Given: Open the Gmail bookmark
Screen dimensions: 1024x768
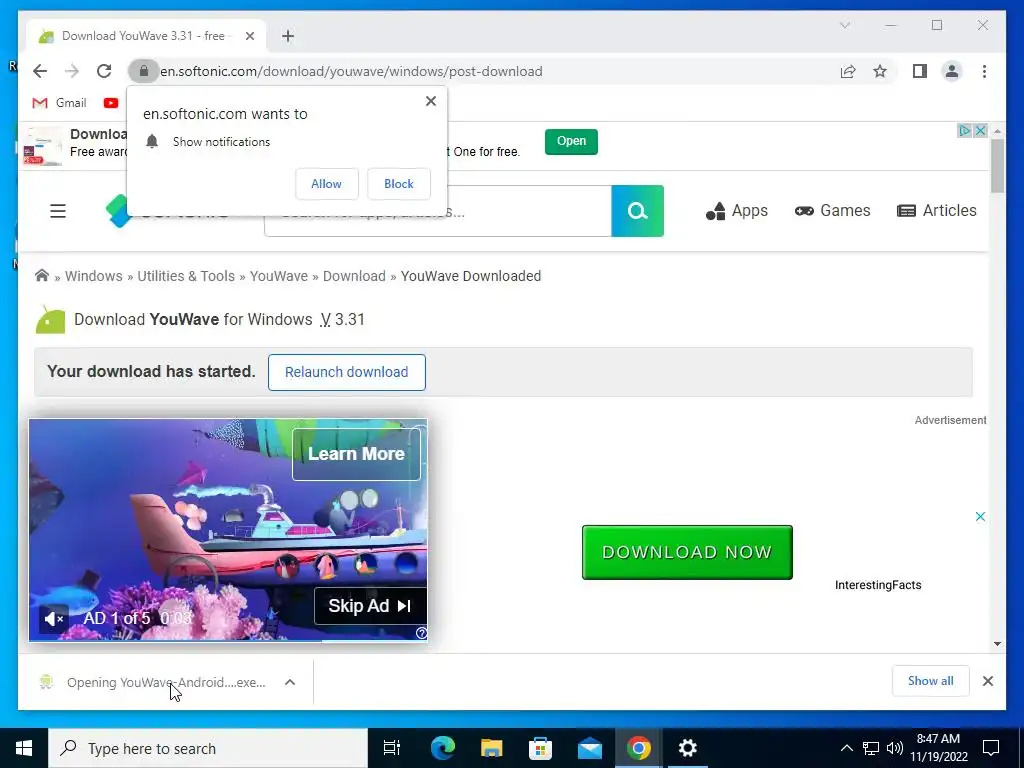Looking at the screenshot, I should point(59,103).
